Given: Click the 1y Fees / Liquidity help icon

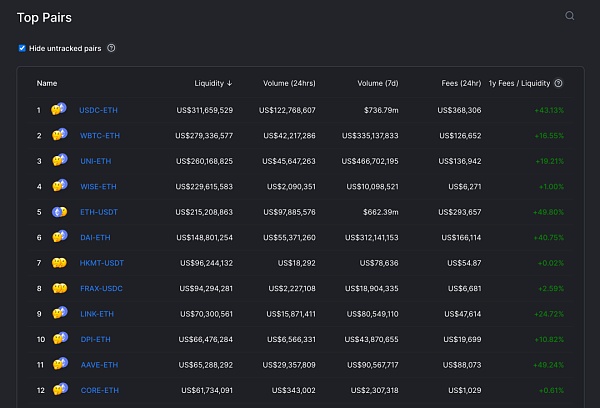Looking at the screenshot, I should pos(558,84).
